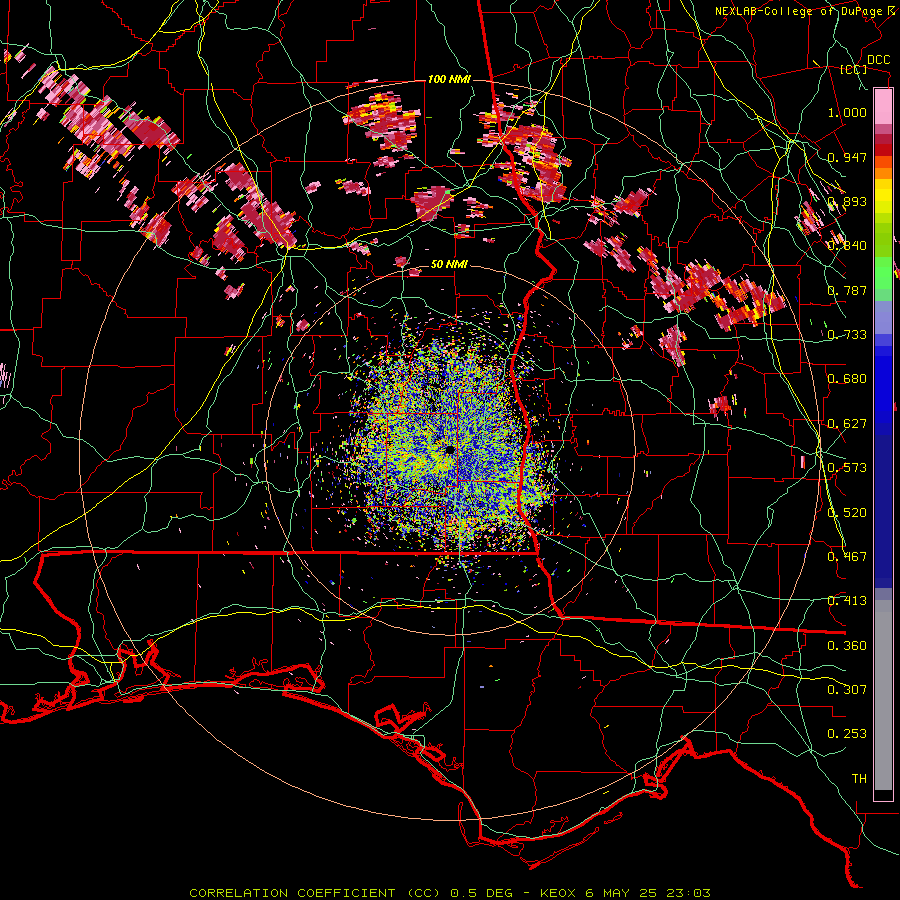
Task: Select the 0.573 scale value
Action: (847, 468)
